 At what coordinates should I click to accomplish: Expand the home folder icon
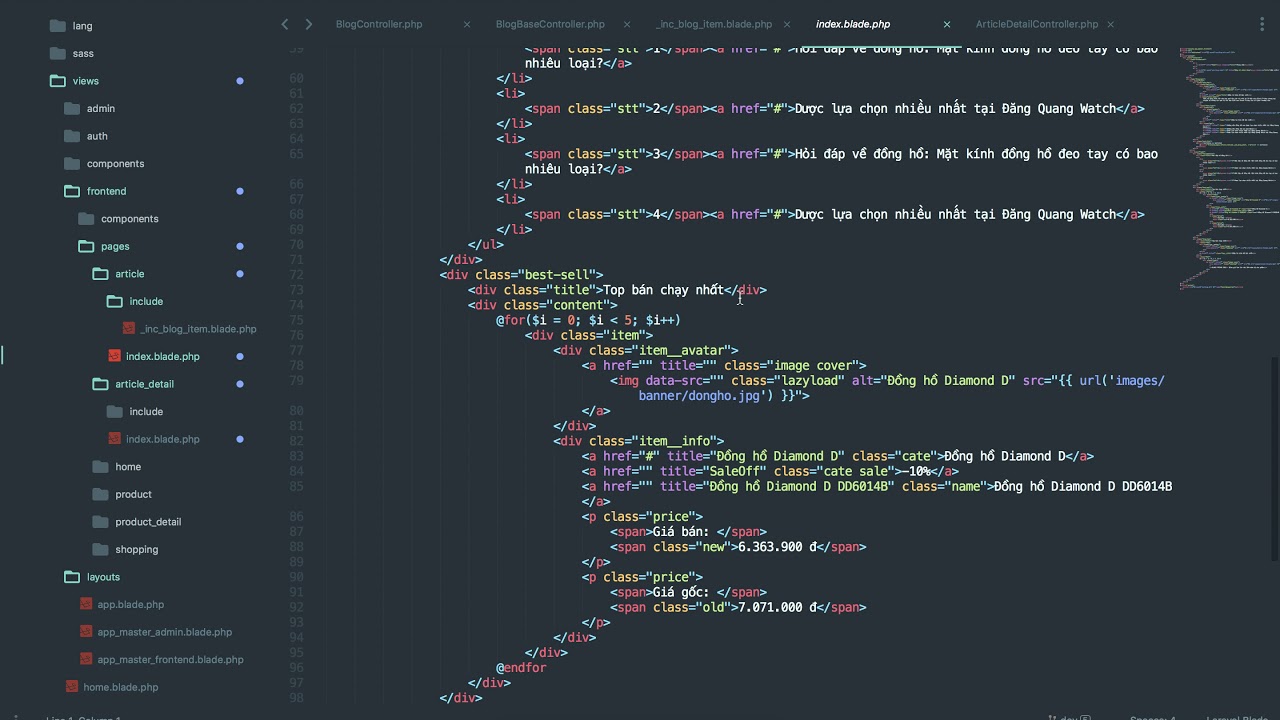pyautogui.click(x=99, y=467)
